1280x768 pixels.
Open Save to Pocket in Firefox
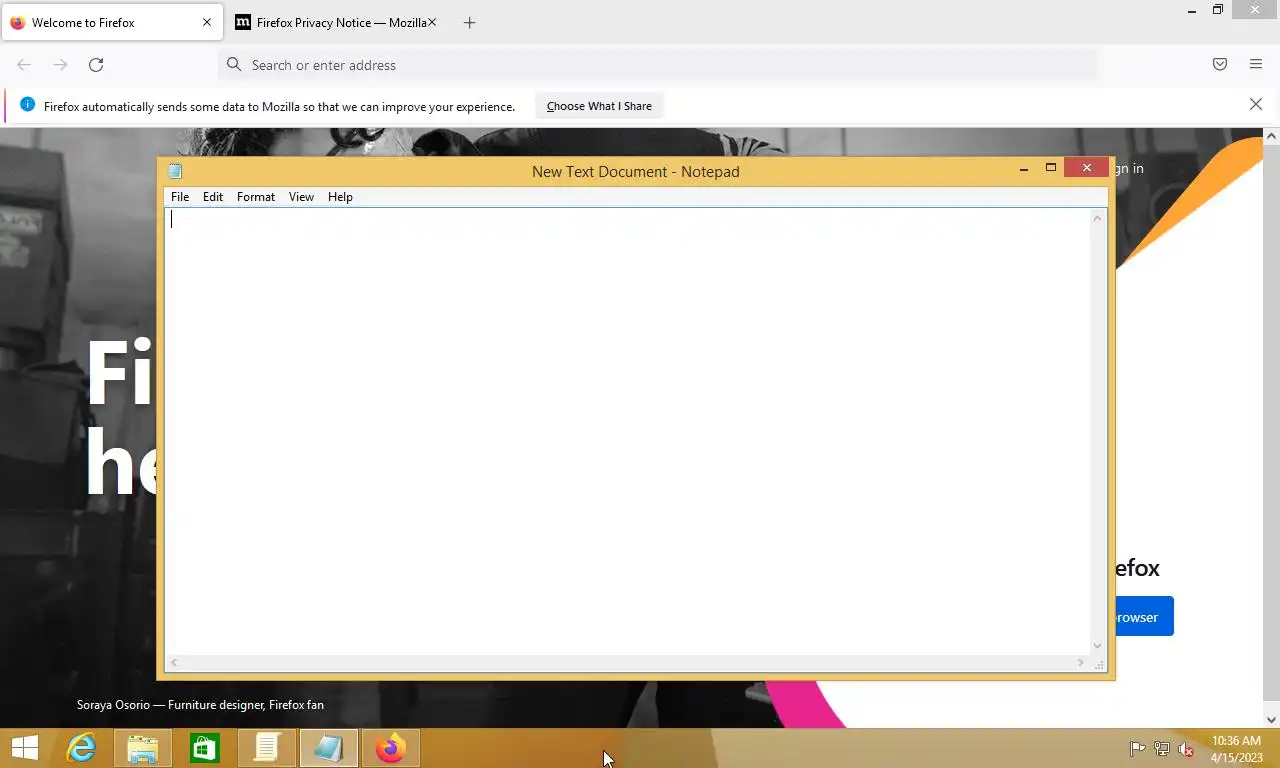click(x=1220, y=65)
